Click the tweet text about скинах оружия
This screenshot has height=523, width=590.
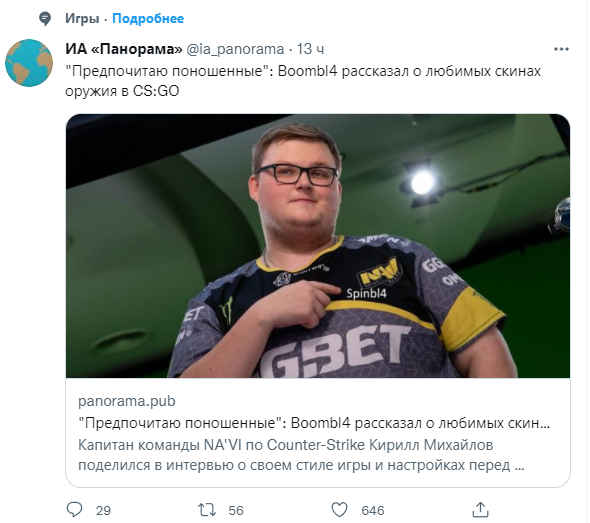tap(303, 81)
